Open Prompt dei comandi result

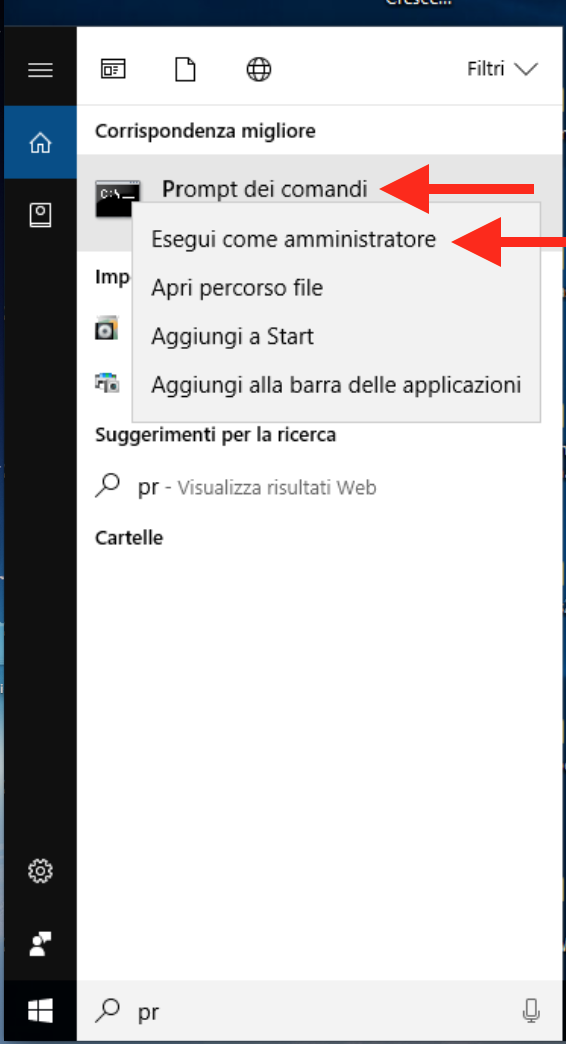point(264,190)
